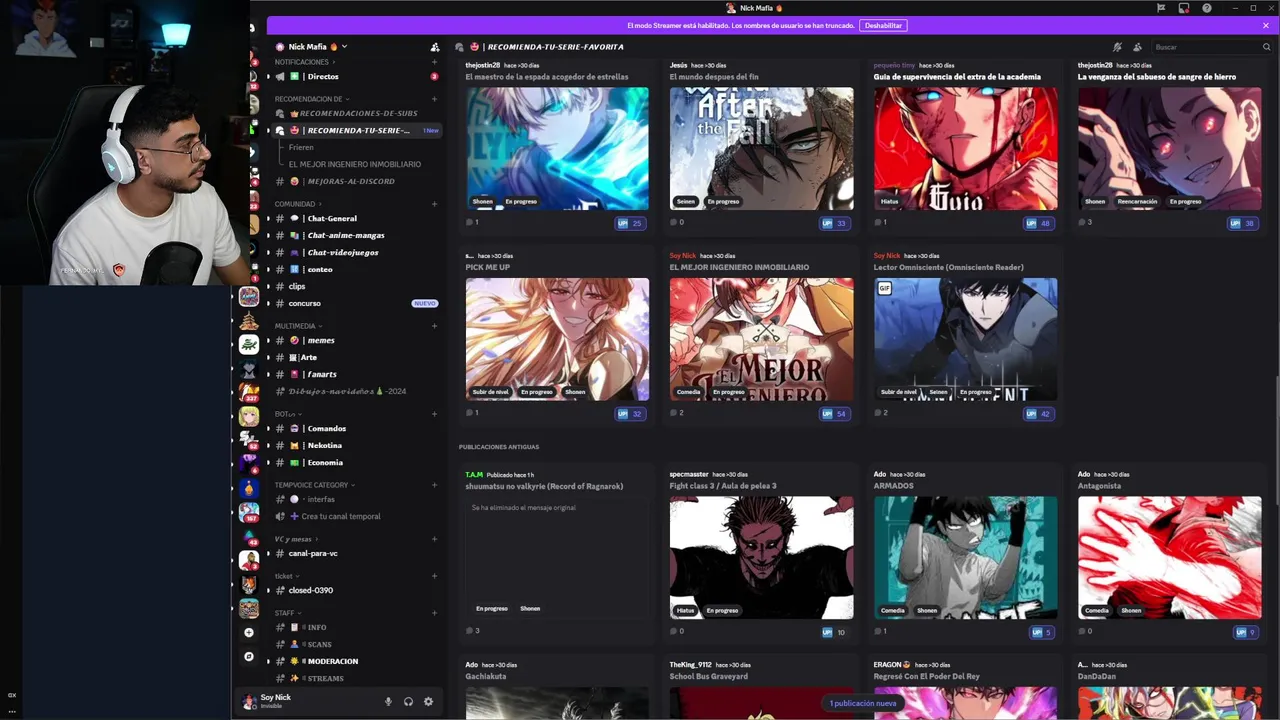This screenshot has width=1280, height=720.
Task: Click the 1 publicación nueva notification pill
Action: pyautogui.click(x=863, y=703)
